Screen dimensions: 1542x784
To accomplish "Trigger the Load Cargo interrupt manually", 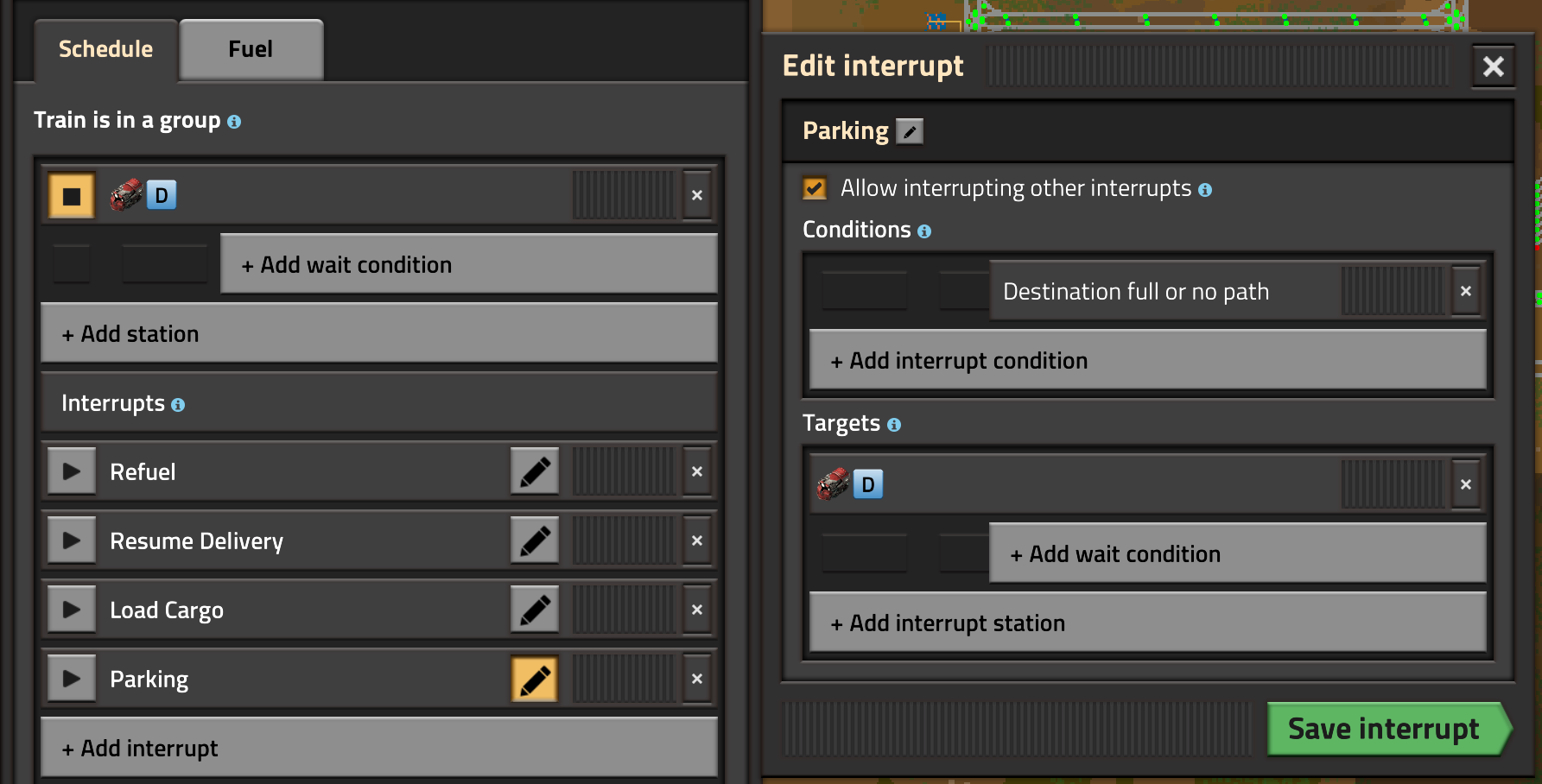I will (72, 610).
